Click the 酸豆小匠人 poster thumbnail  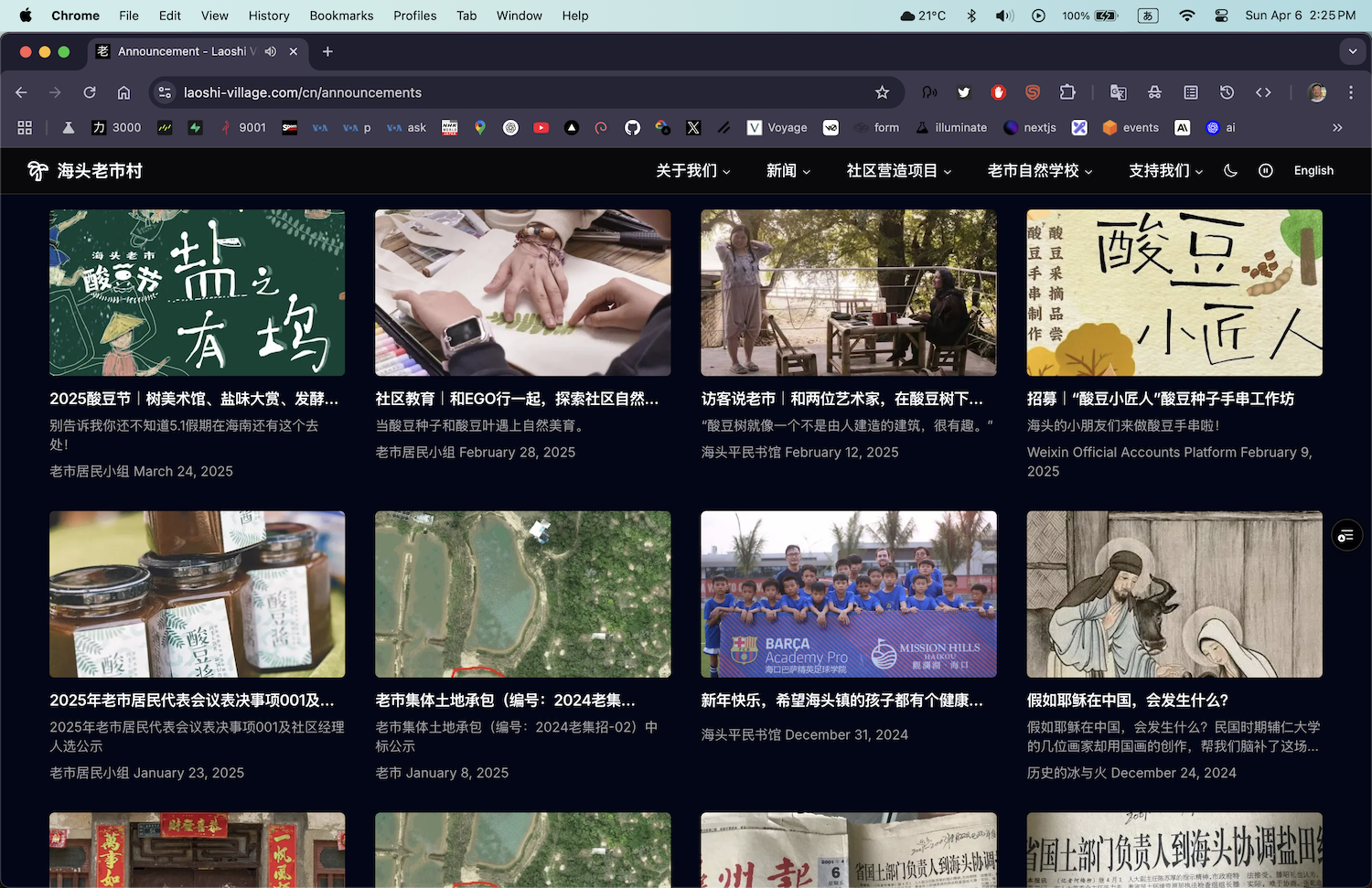click(x=1174, y=293)
